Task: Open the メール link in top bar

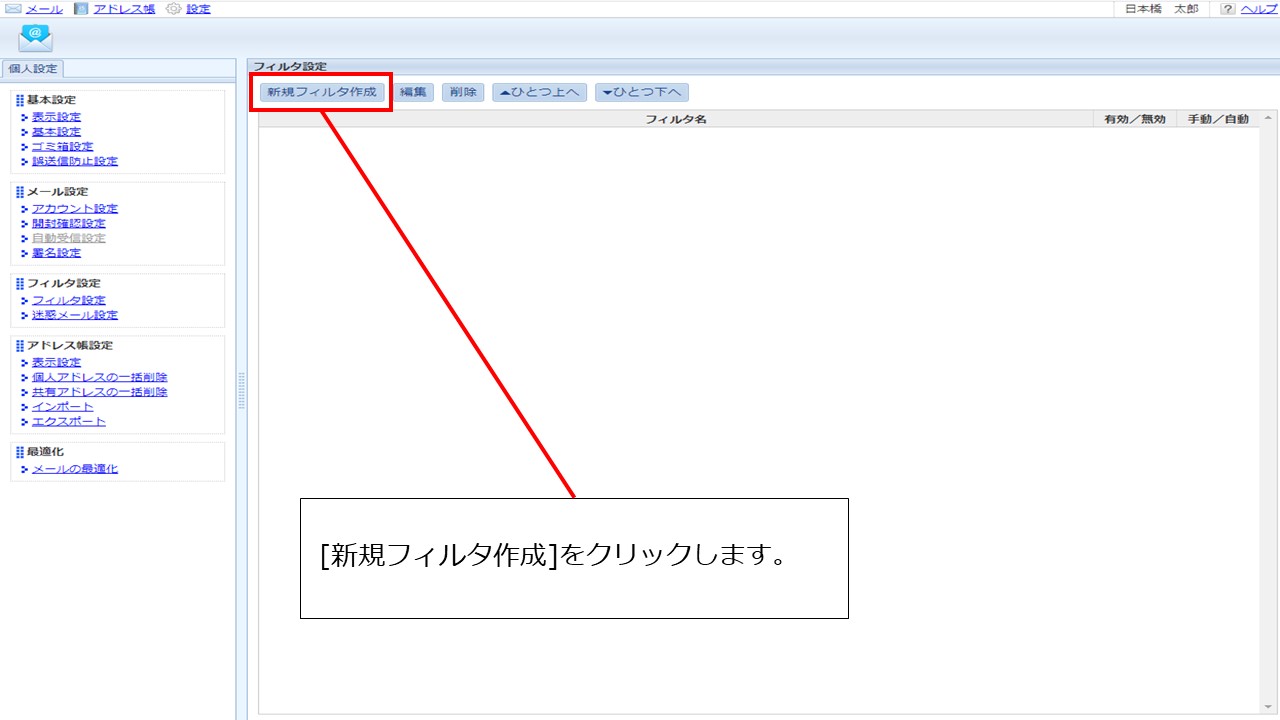Action: 44,9
